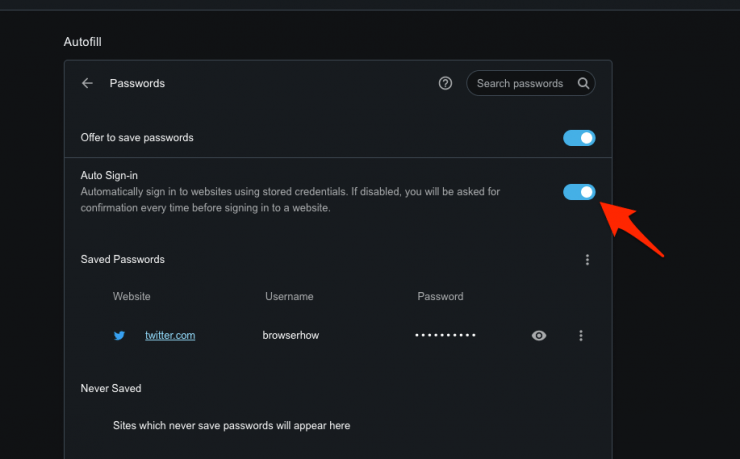Click the Never Saved heading
740x459 pixels.
(111, 388)
